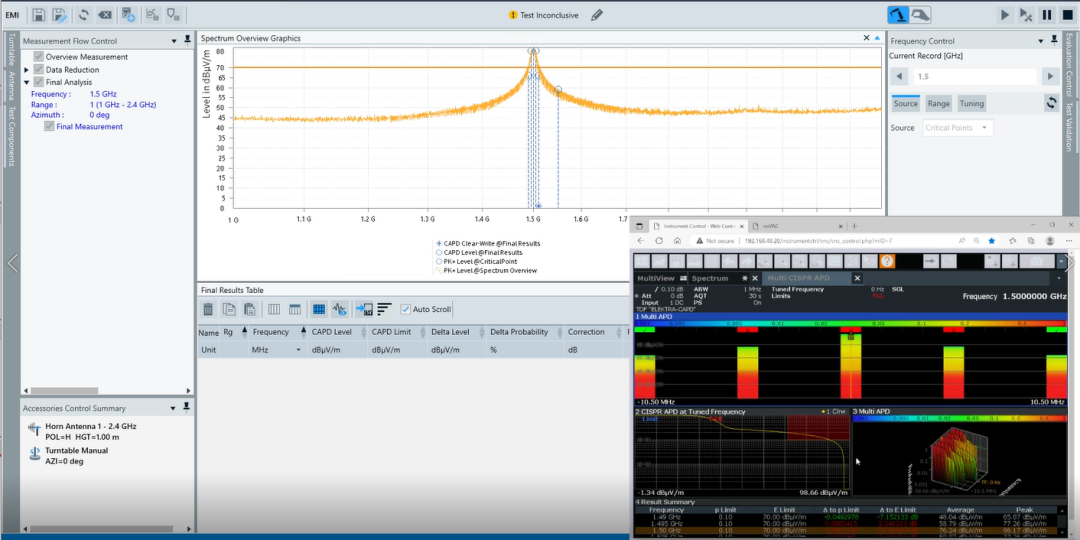Click the circular sync icon in Frequency Control

[x=1051, y=103]
